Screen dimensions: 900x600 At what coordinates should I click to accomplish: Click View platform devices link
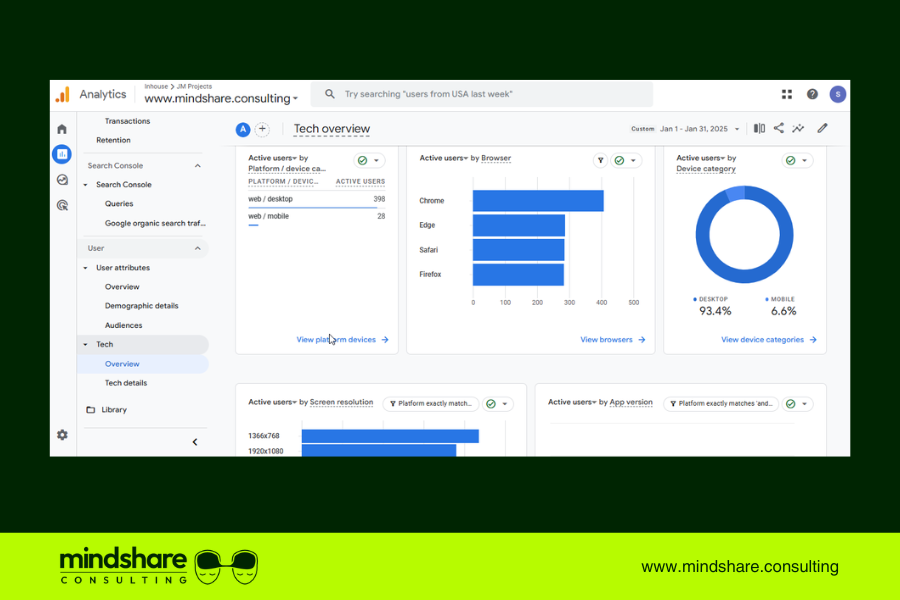point(342,340)
